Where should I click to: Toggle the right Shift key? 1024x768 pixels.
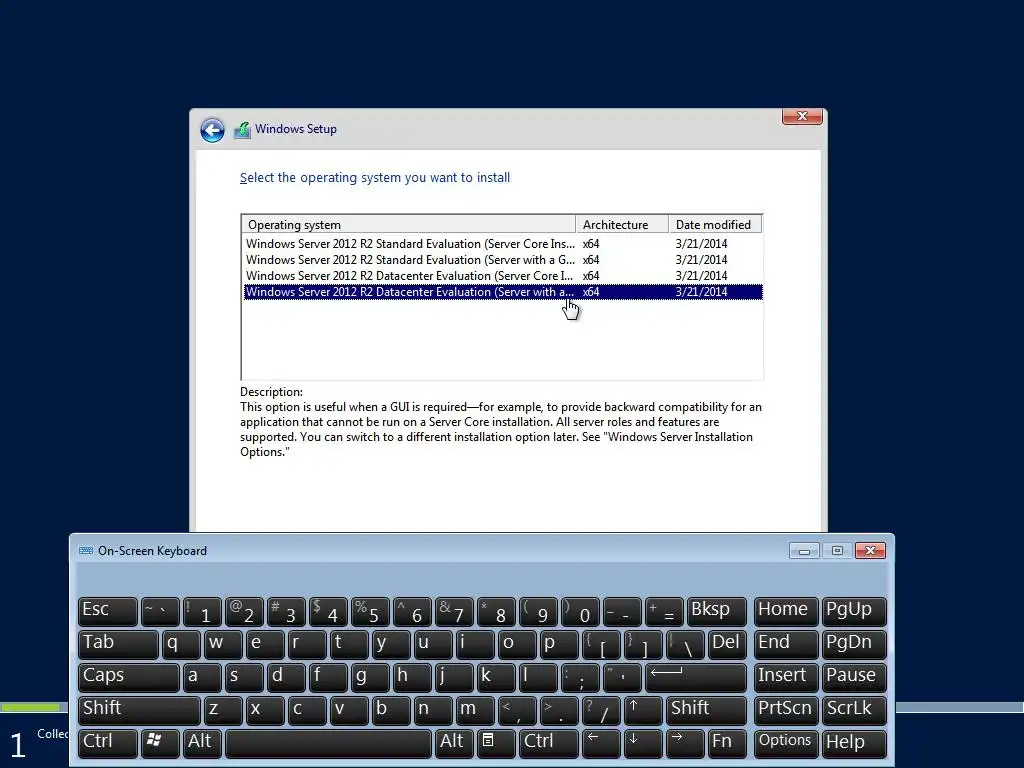(706, 710)
